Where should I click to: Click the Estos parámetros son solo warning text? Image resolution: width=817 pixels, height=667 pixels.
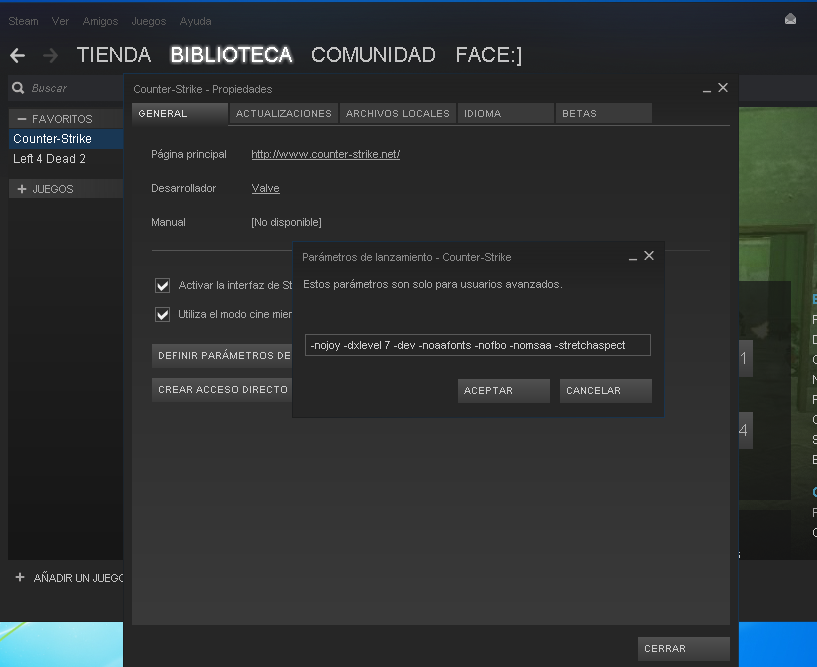432,285
